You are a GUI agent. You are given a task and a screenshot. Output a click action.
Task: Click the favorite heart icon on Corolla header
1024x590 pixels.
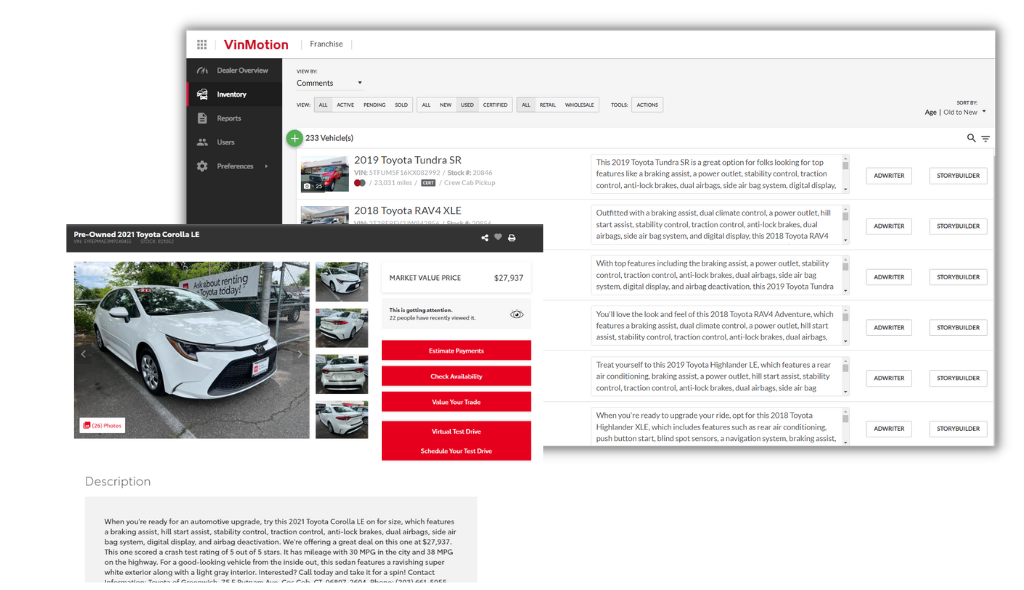click(498, 237)
